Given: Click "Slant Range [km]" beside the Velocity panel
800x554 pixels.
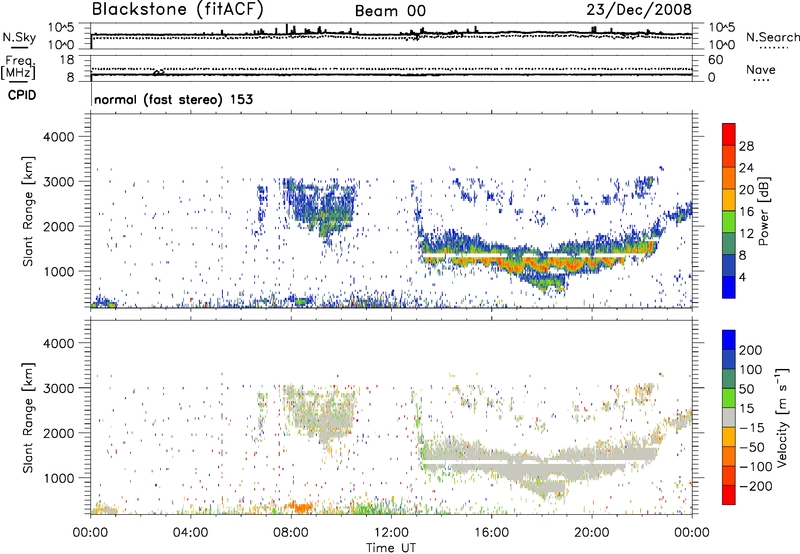Looking at the screenshot, I should pyautogui.click(x=28, y=417).
